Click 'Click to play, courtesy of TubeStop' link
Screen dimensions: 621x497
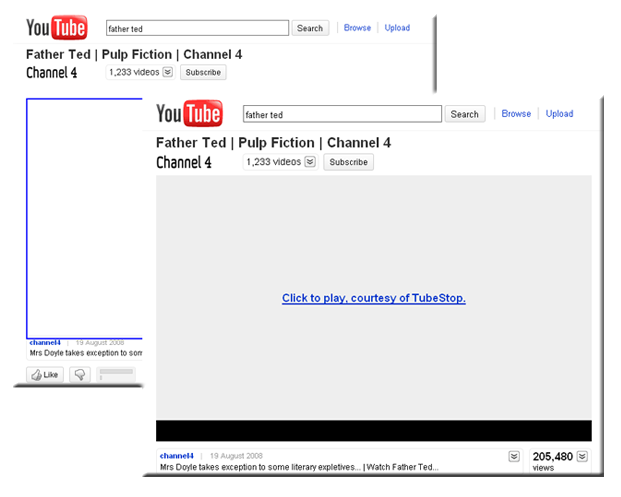tap(373, 298)
